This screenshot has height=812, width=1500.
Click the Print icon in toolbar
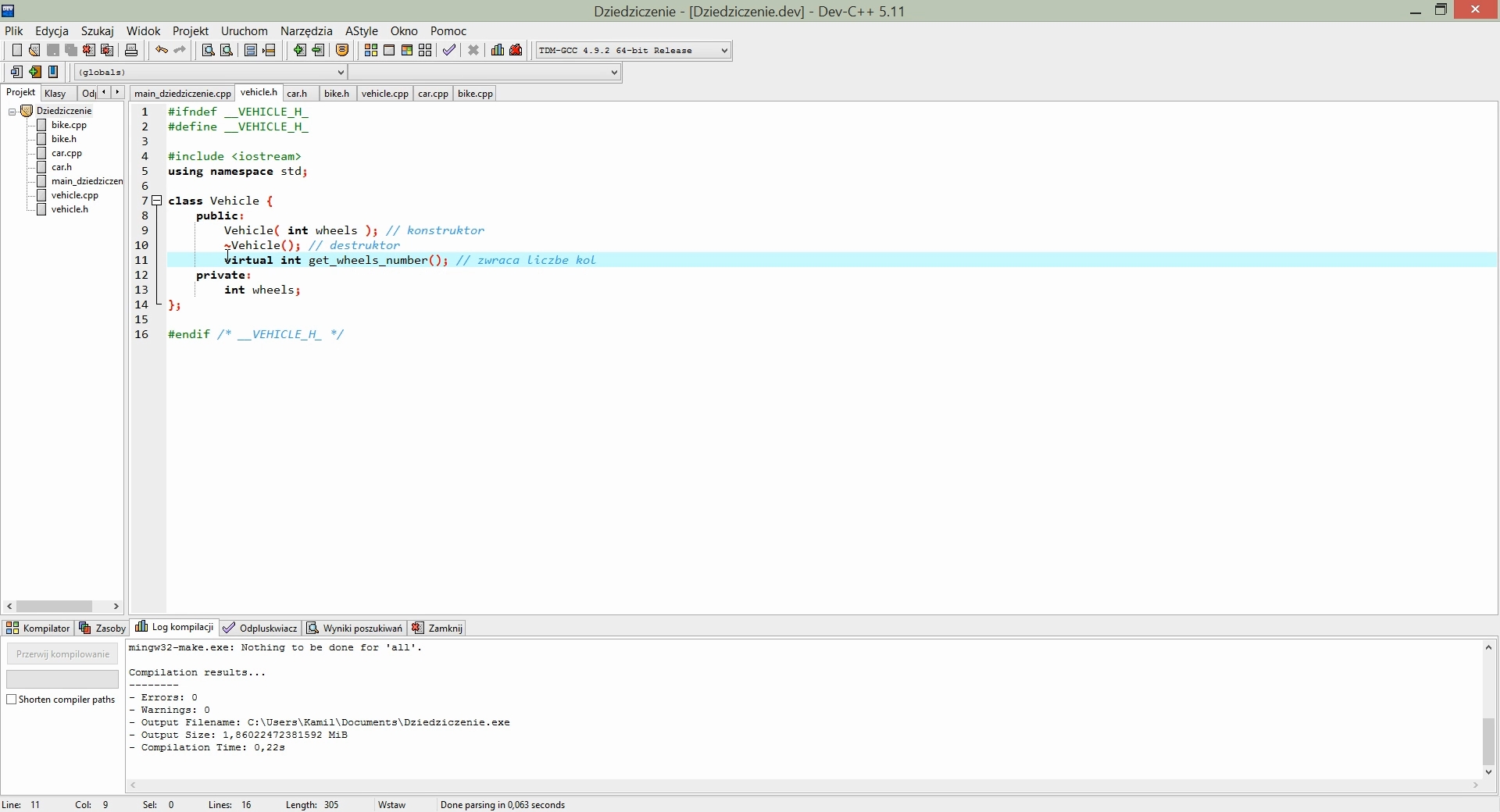[131, 51]
